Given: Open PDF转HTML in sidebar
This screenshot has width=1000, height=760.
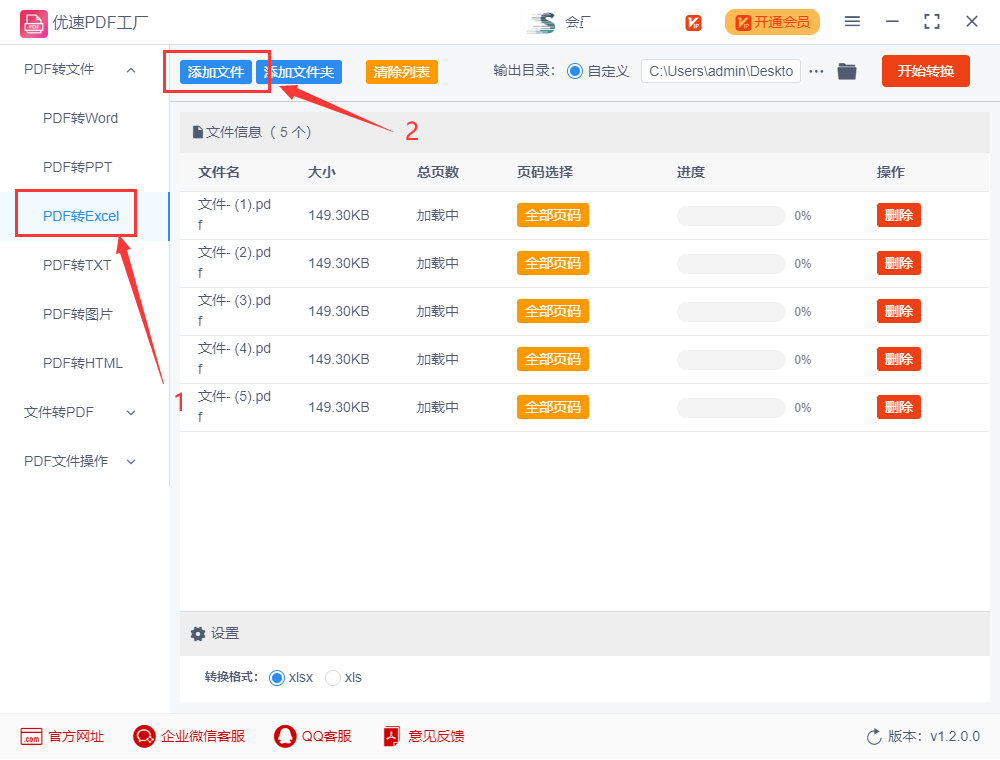Looking at the screenshot, I should click(x=82, y=363).
